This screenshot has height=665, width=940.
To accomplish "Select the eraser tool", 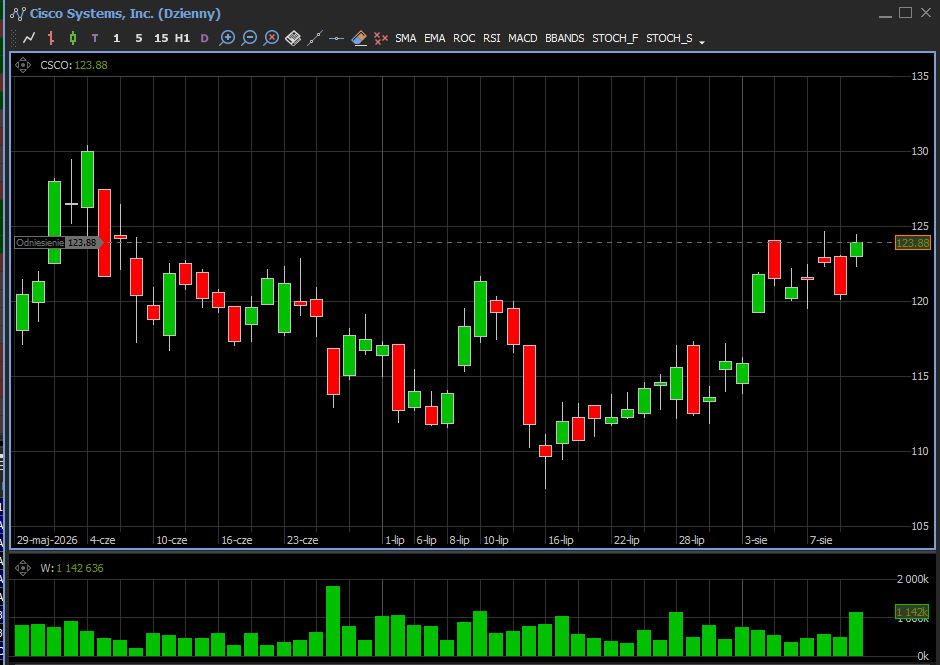I will pos(358,38).
